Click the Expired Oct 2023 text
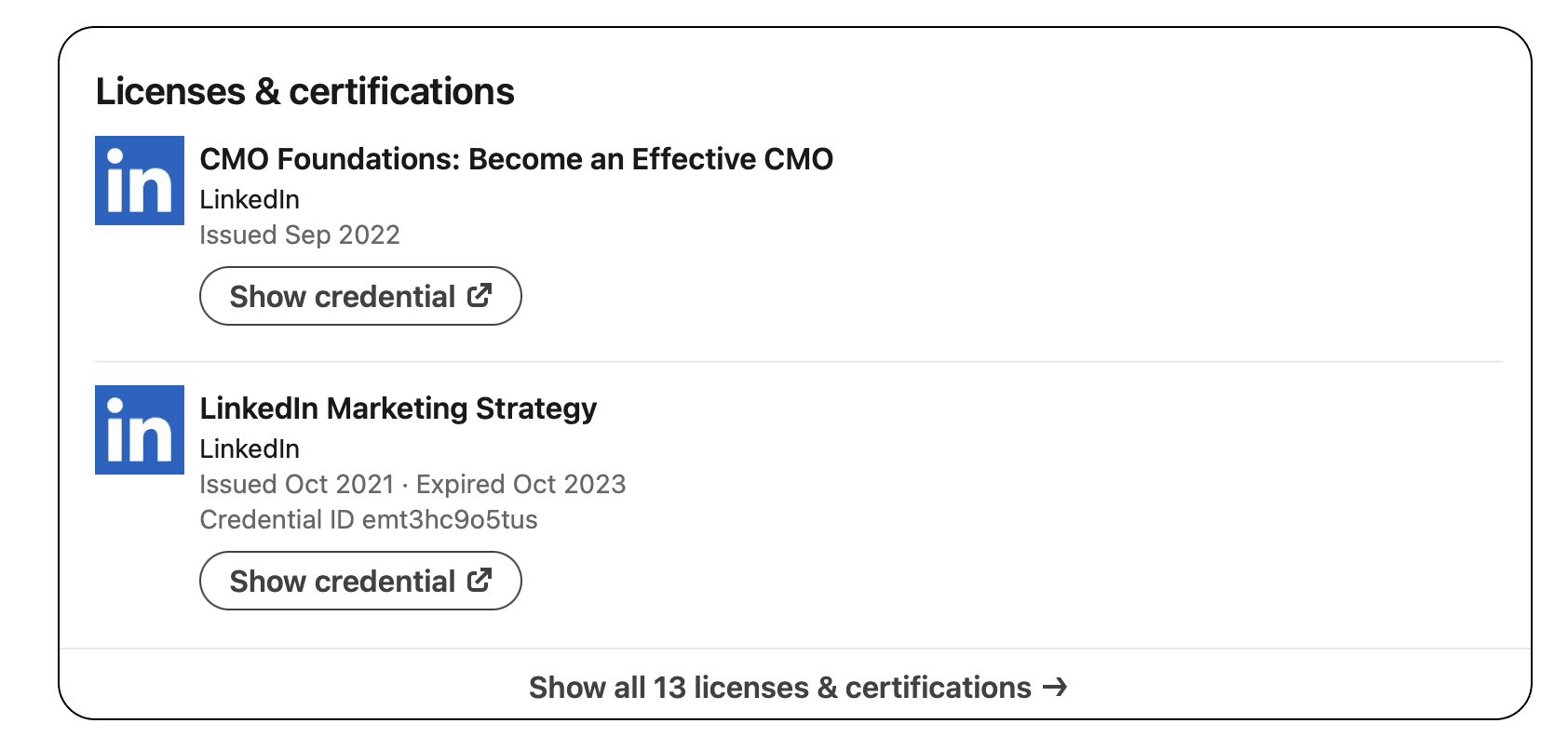 click(x=520, y=484)
